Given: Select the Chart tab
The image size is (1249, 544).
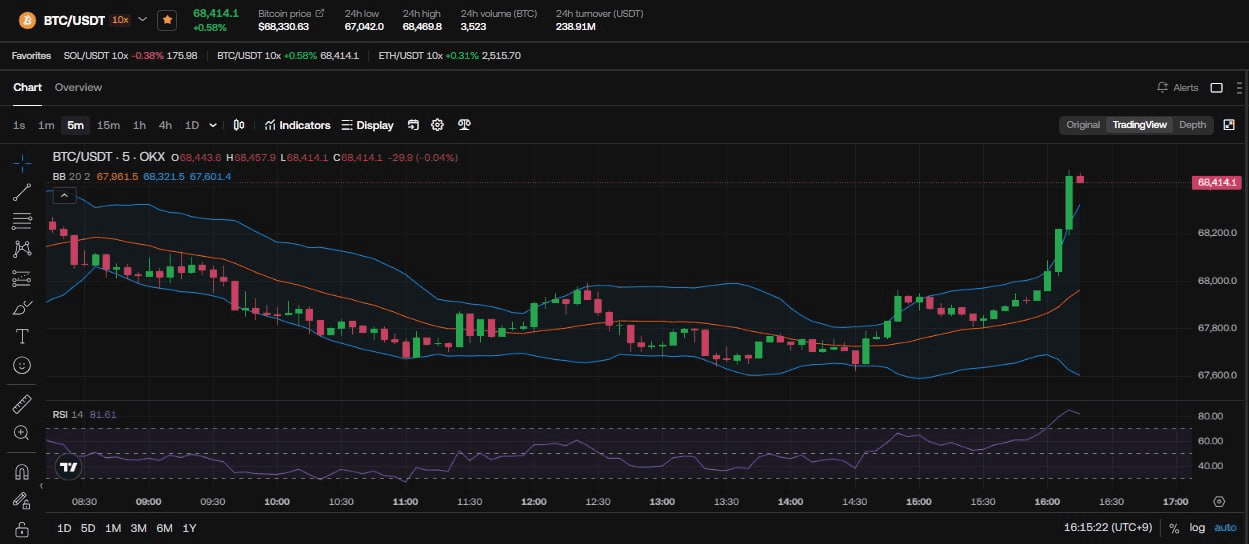Looking at the screenshot, I should (x=27, y=87).
